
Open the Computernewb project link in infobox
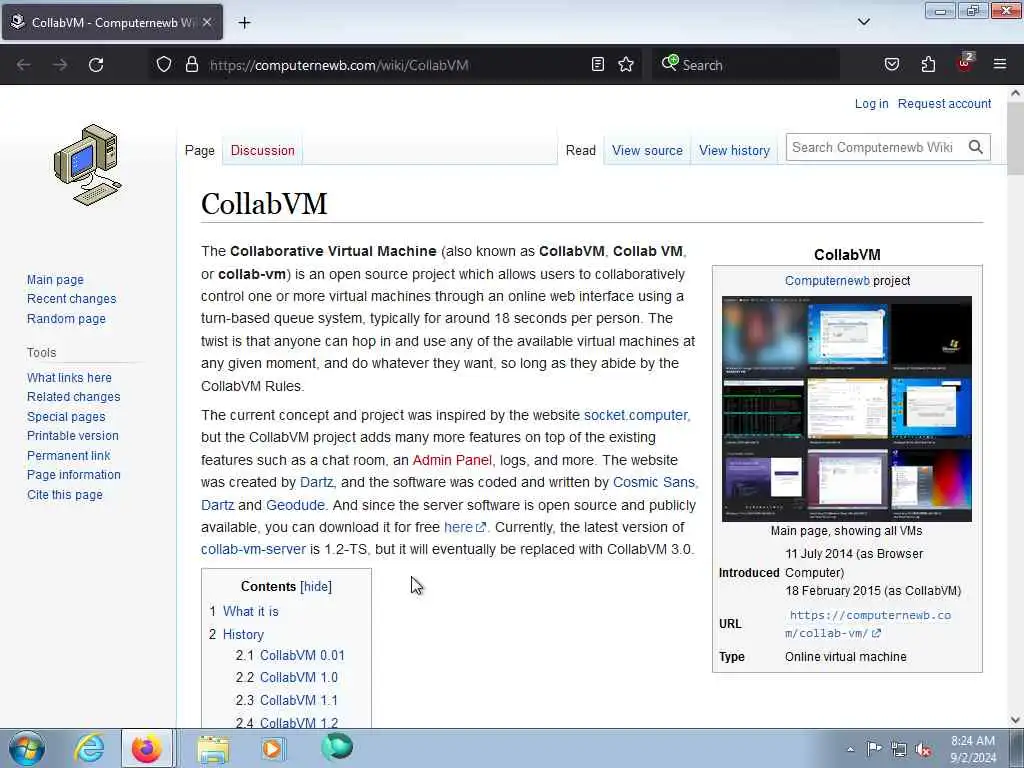[x=827, y=281]
